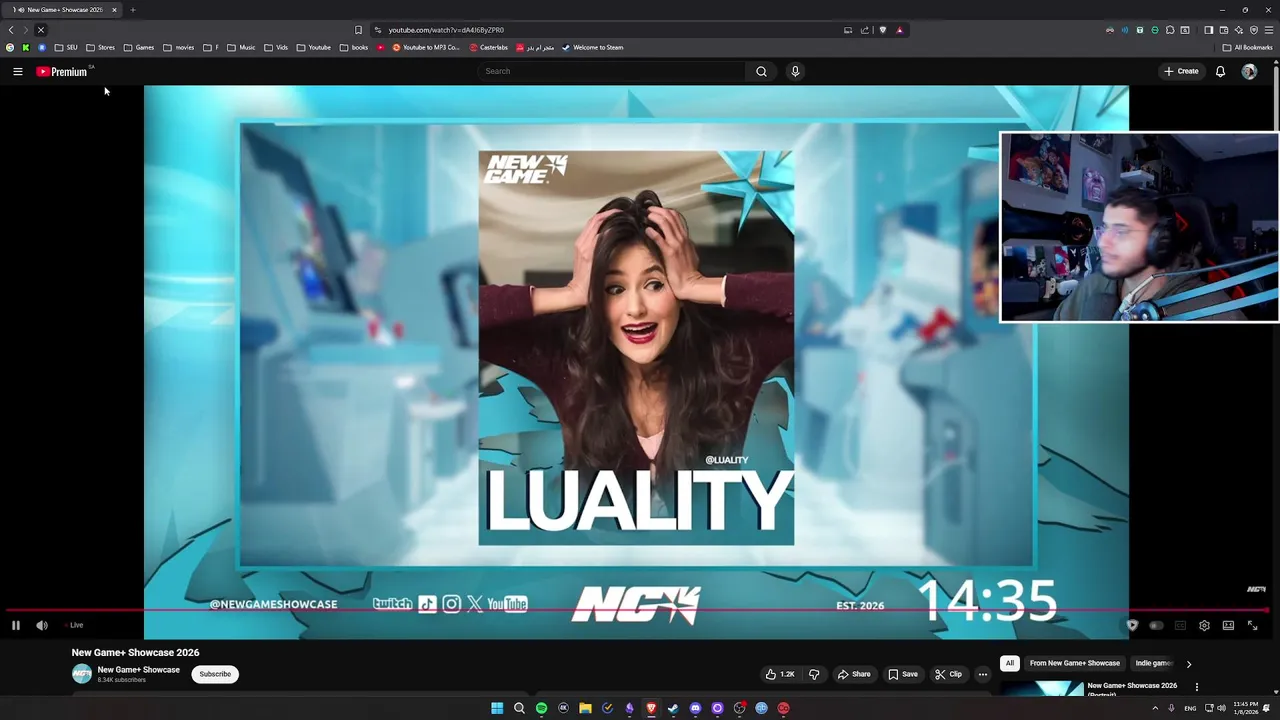Open the movies bookmarks folder
The width and height of the screenshot is (1280, 720).
(179, 47)
